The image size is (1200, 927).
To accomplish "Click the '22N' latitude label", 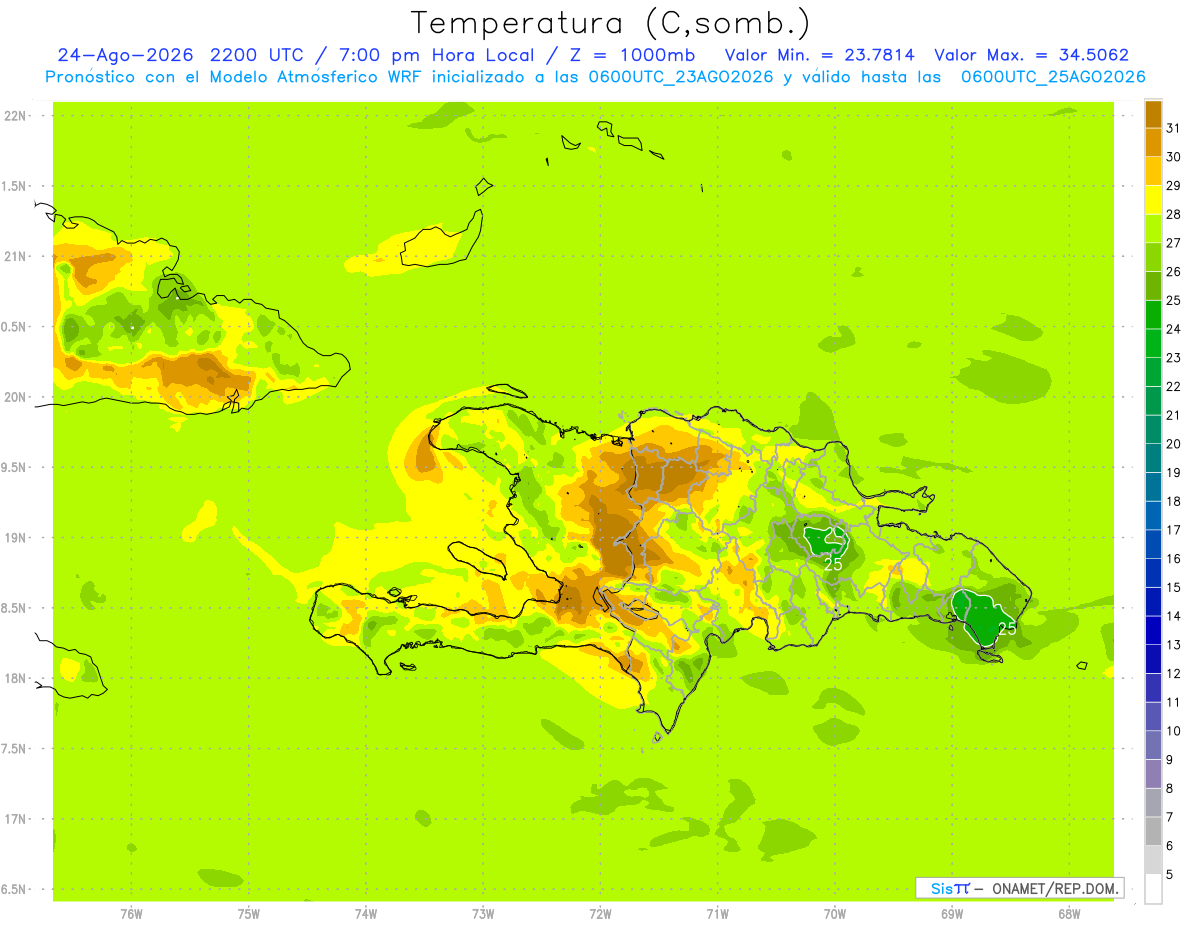I will (x=16, y=116).
